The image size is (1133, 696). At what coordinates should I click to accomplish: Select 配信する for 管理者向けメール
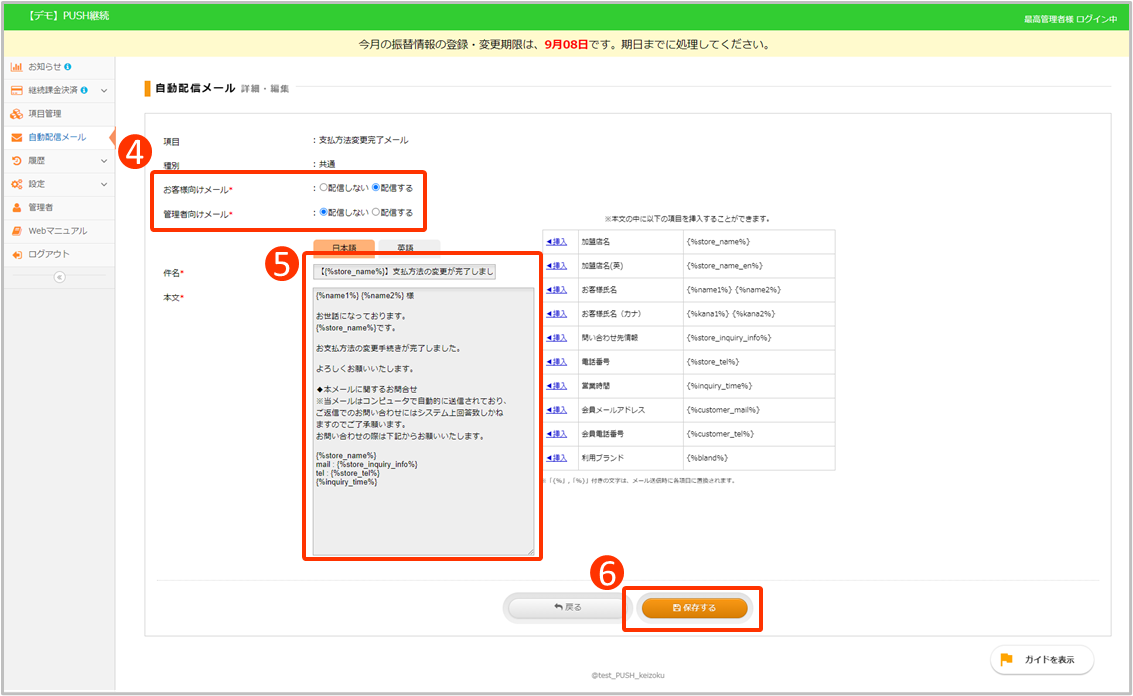[x=376, y=212]
